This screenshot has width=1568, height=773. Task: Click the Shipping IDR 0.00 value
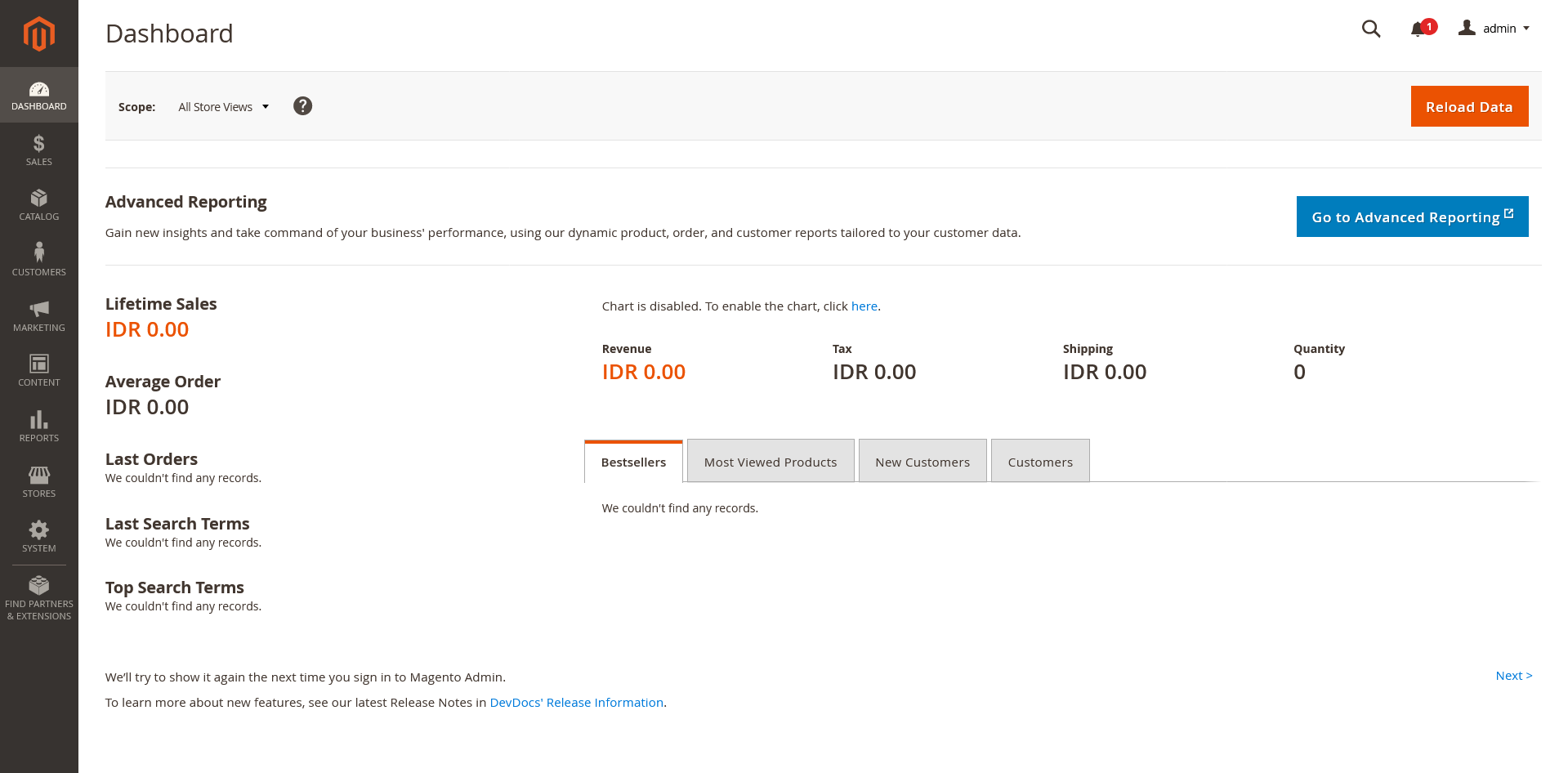[1105, 372]
